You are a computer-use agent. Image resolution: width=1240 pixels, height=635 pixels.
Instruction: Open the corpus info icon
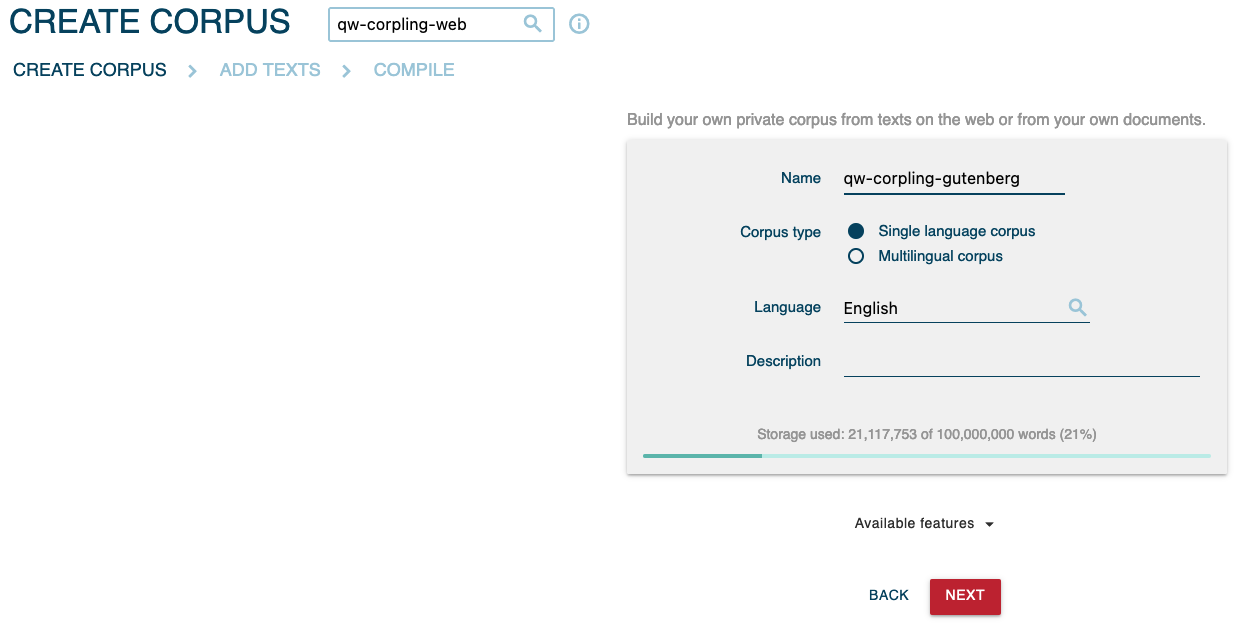(x=579, y=24)
